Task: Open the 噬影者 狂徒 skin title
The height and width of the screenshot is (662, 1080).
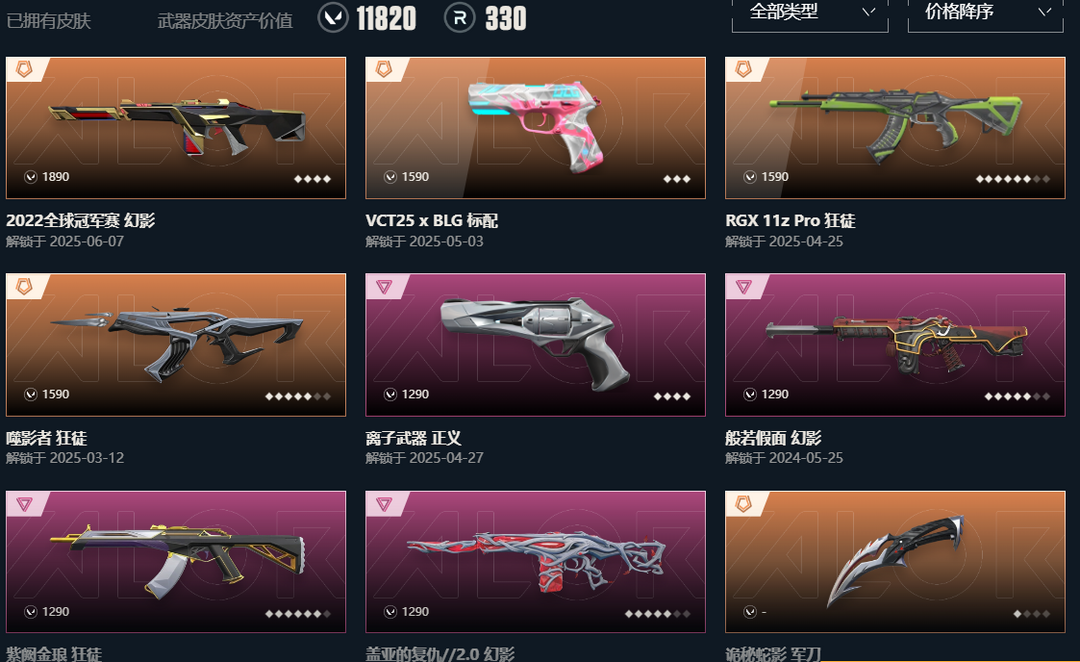Action: tap(47, 438)
